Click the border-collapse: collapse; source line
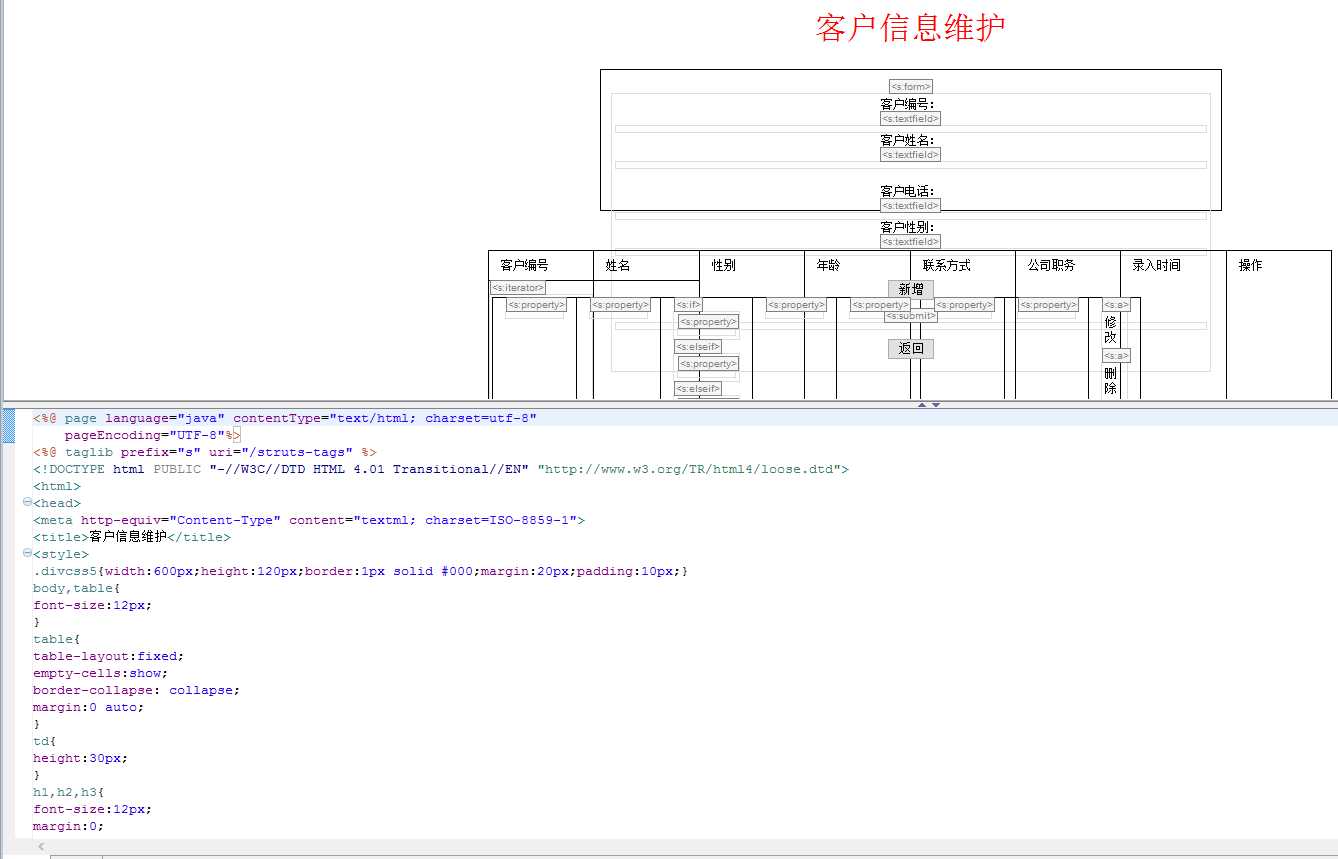The image size is (1338, 859). (137, 690)
